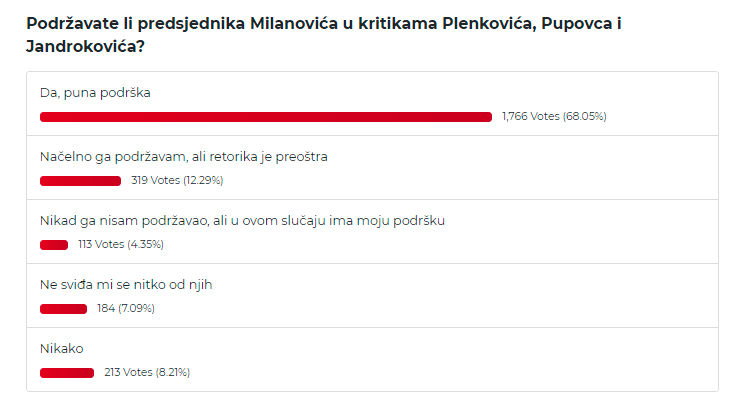Click the '319 Votes (12.29%)' label
Screen dimensions: 740x402
(x=177, y=180)
